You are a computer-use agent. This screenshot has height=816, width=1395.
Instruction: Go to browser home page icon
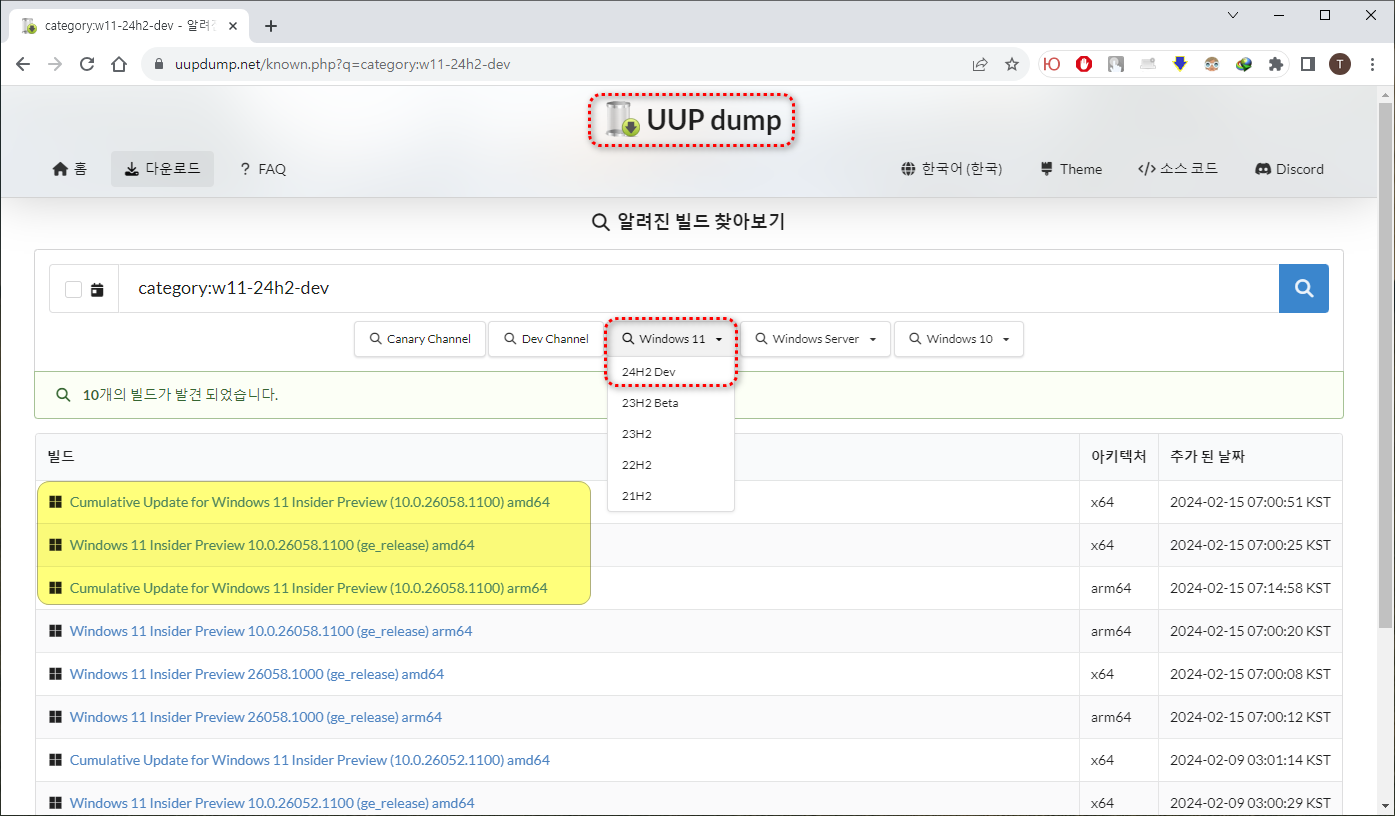pyautogui.click(x=119, y=64)
